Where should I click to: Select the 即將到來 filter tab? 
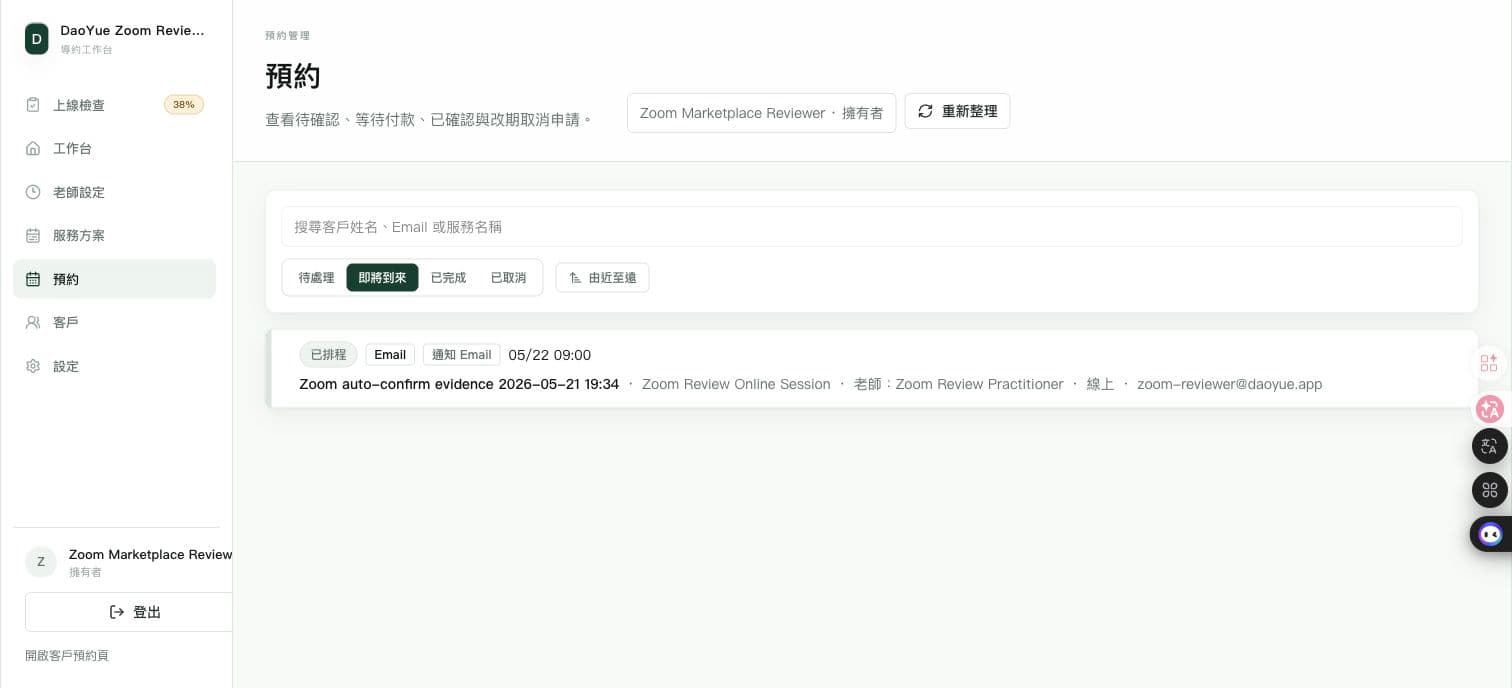382,278
